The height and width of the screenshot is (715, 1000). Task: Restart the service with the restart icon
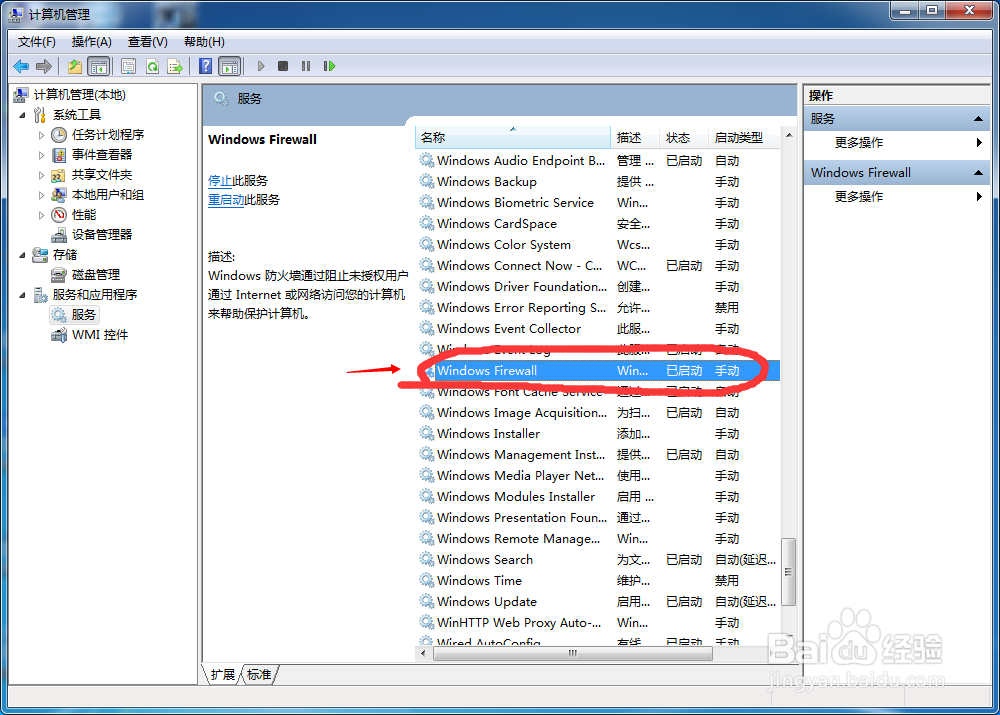(329, 66)
